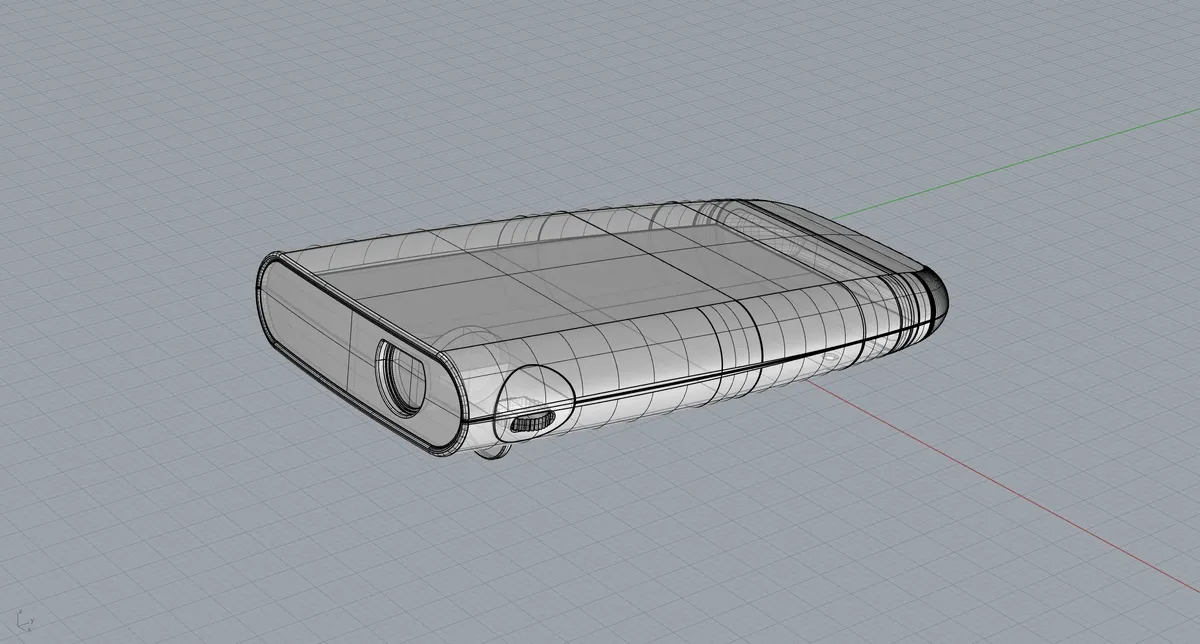This screenshot has width=1200, height=644.
Task: Select the projector lens on the model
Action: click(x=403, y=379)
